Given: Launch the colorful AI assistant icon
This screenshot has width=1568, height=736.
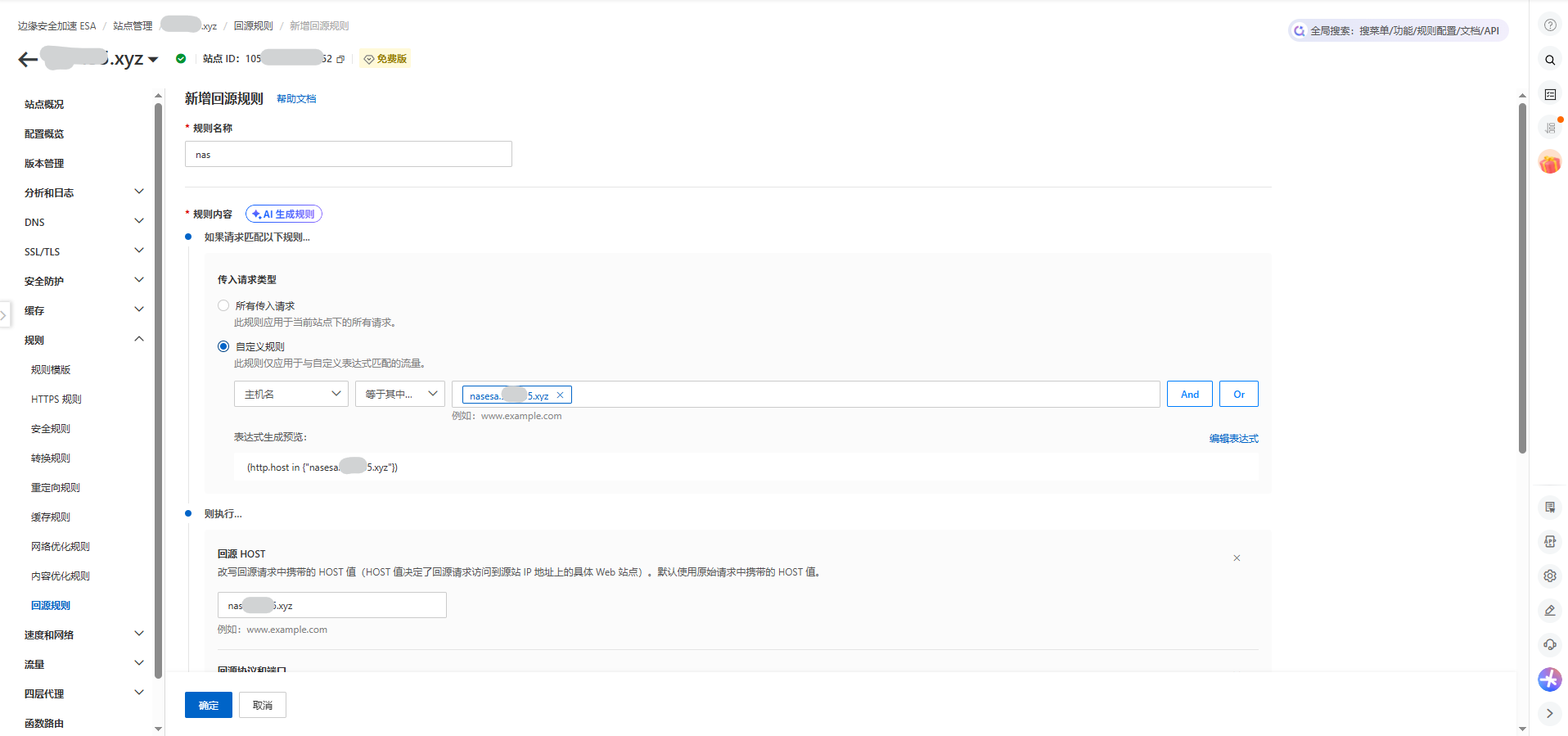Looking at the screenshot, I should 1550,680.
